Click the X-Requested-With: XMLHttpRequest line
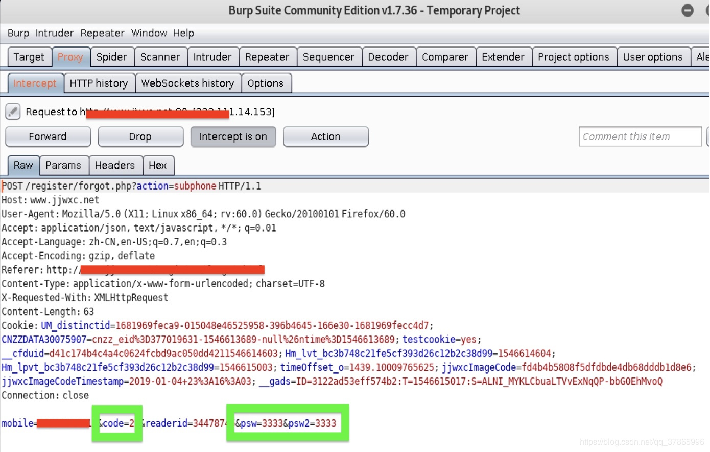The height and width of the screenshot is (452, 710). pyautogui.click(x=85, y=298)
